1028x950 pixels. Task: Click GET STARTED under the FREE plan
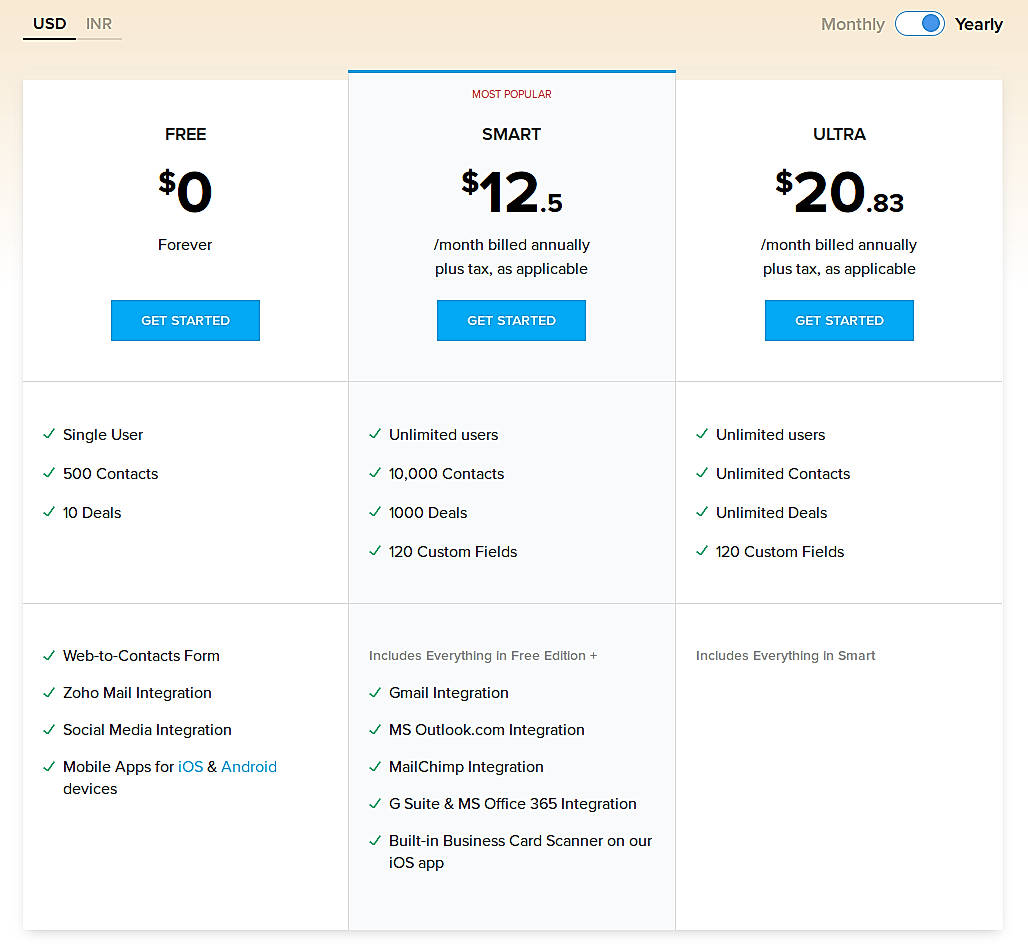(x=185, y=320)
